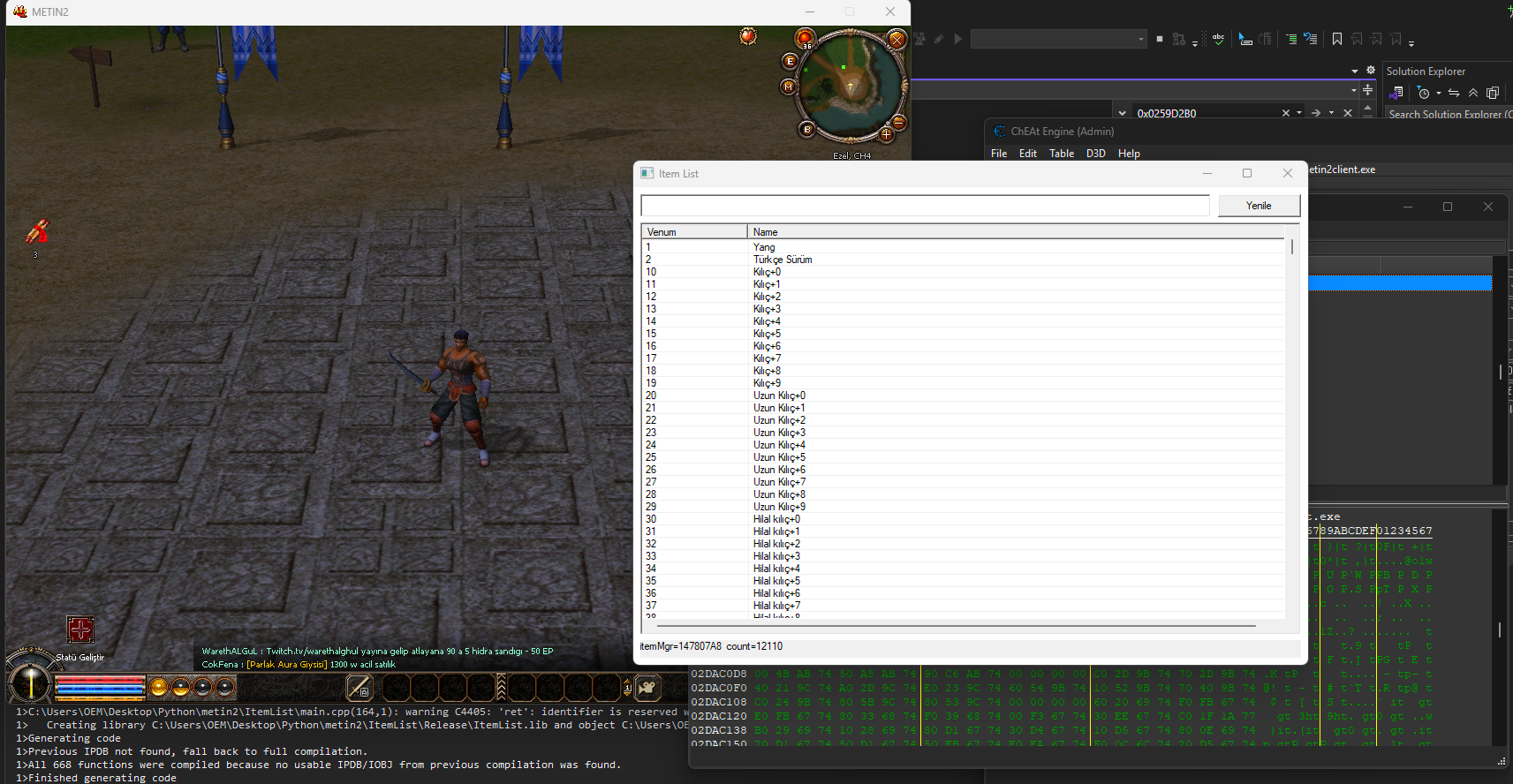The height and width of the screenshot is (784, 1513).
Task: Sort the item list by Name column
Action: pyautogui.click(x=1016, y=232)
